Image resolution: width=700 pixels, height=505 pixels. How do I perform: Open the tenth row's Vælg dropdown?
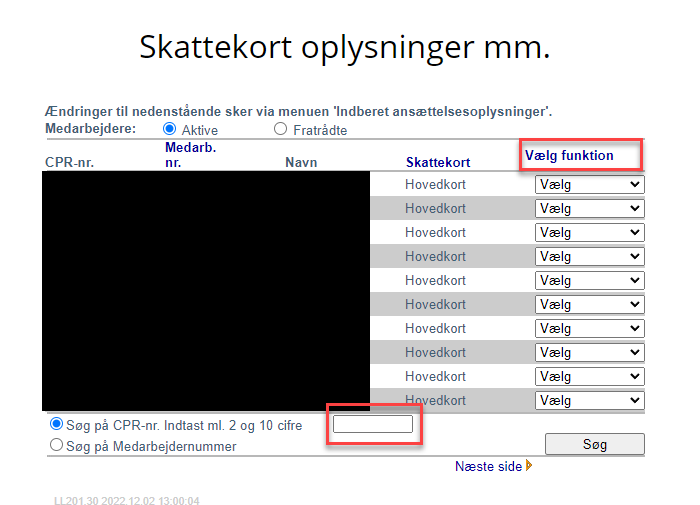[589, 401]
